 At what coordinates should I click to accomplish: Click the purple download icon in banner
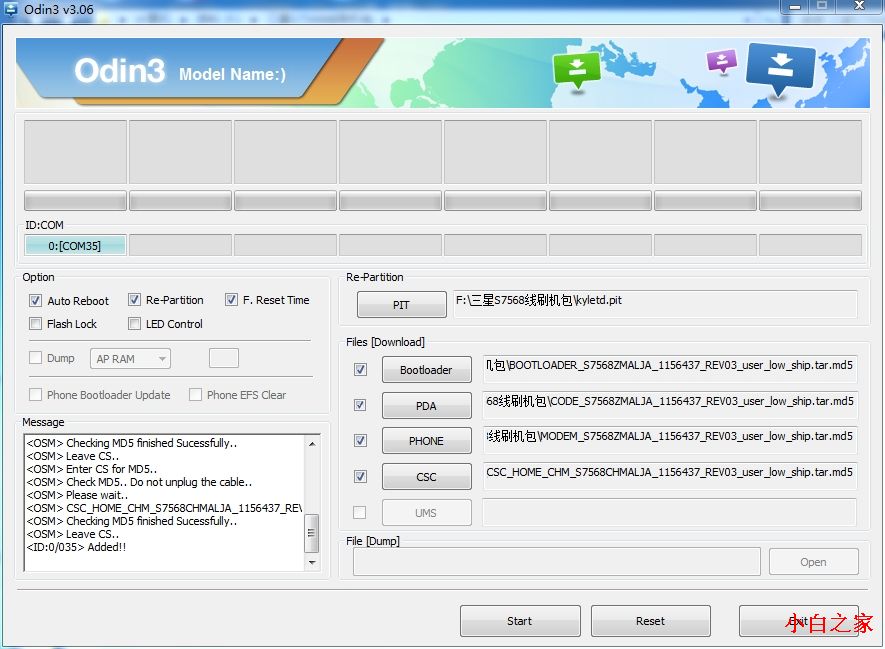(722, 61)
